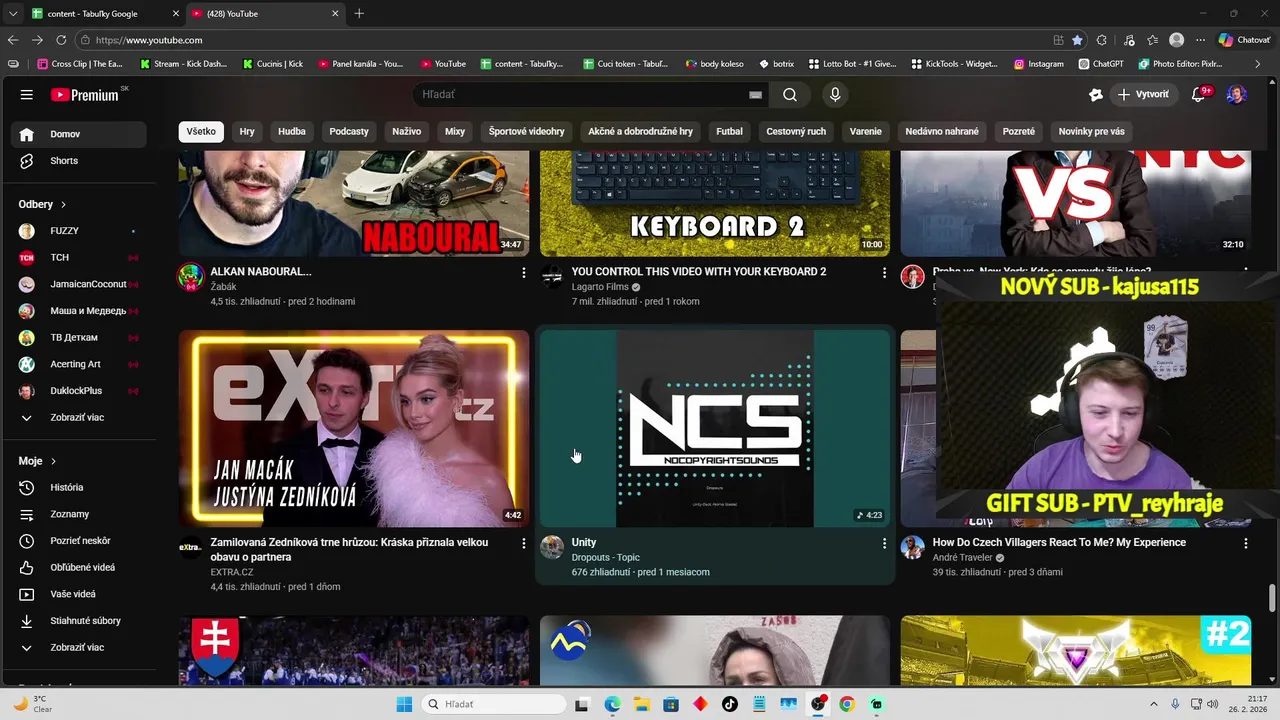Expand the Moje section header
The image size is (1280, 720).
(x=38, y=461)
